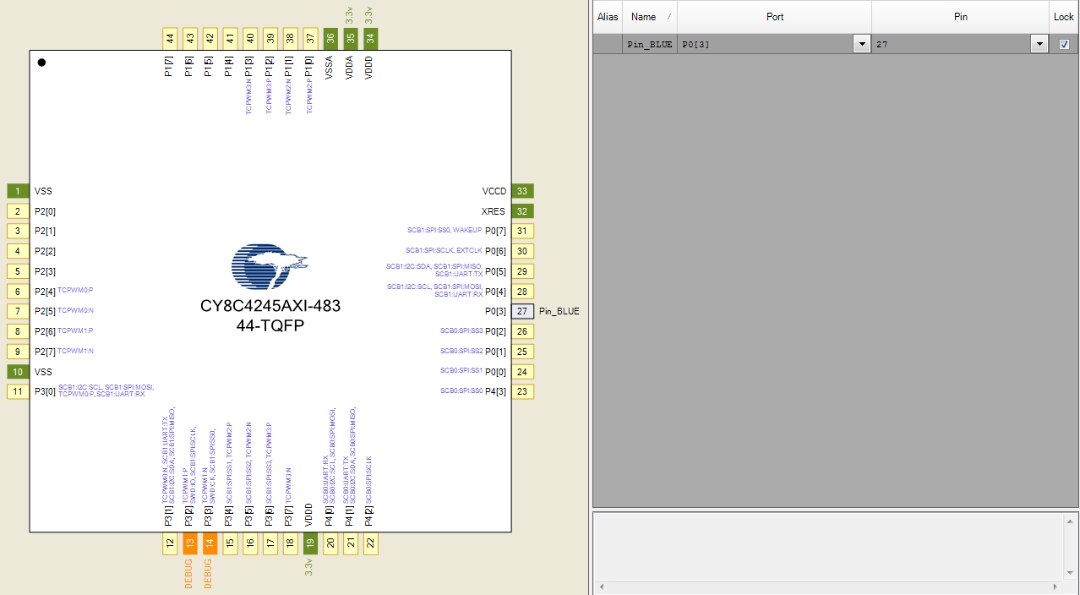Click the Cypress logo on the chip
The width and height of the screenshot is (1080, 595).
click(267, 266)
